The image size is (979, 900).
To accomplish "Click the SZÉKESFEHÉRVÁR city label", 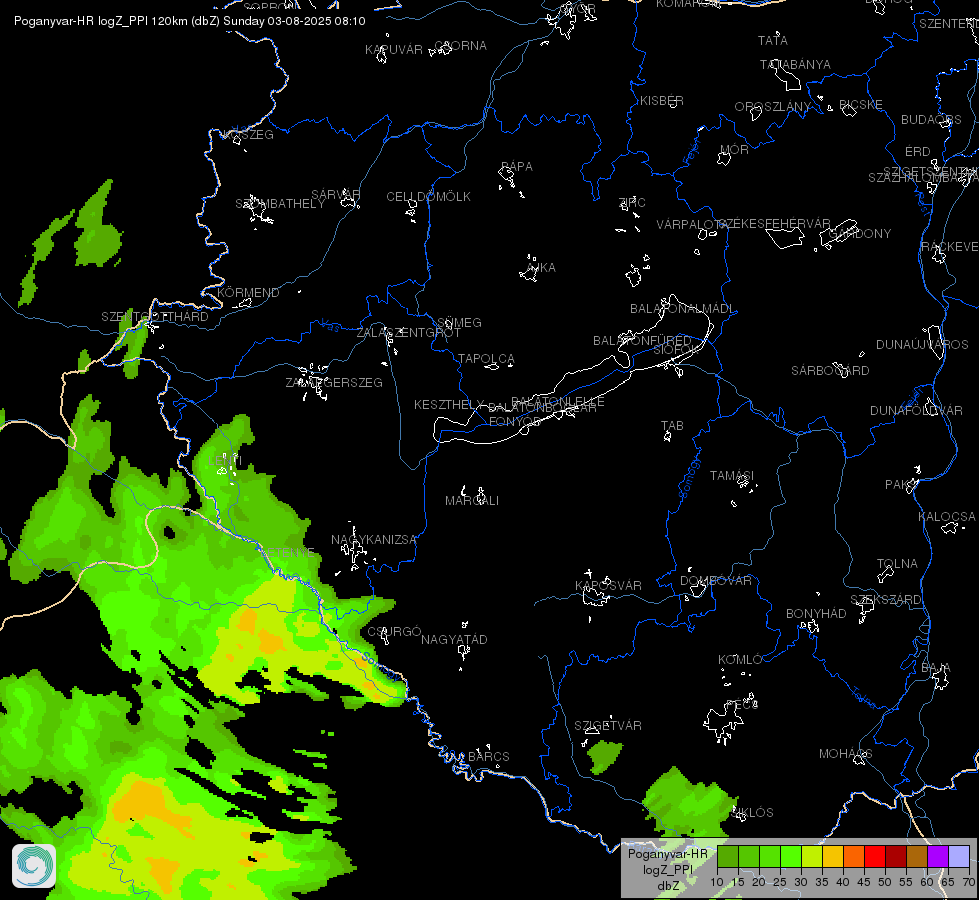I will pos(774,224).
